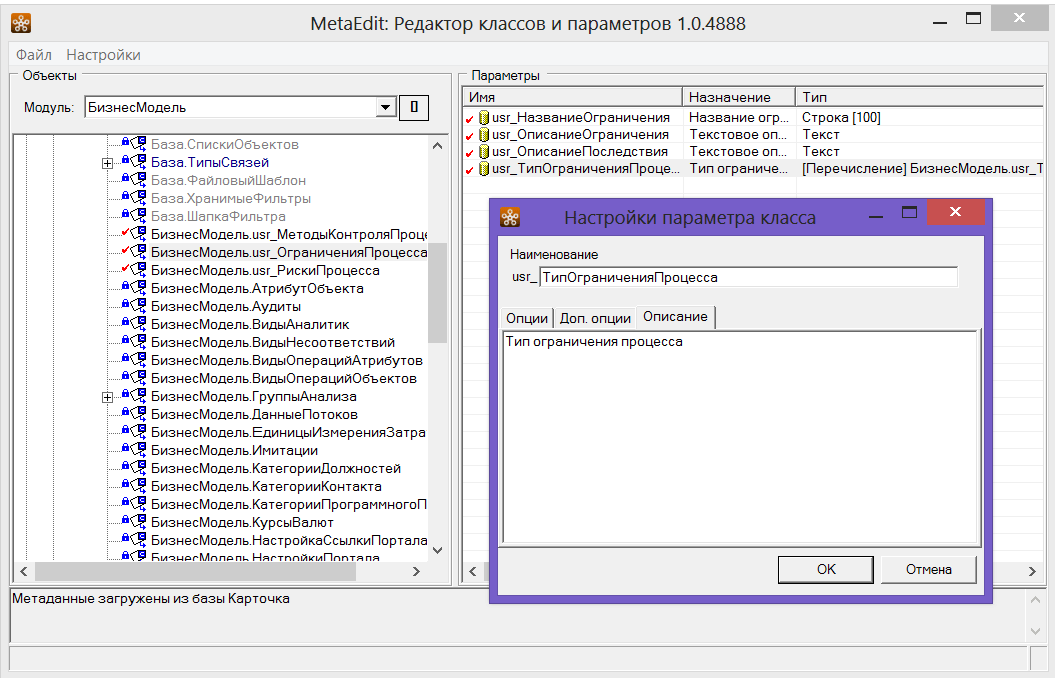Open the Файл menu
1055x678 pixels.
coord(34,55)
